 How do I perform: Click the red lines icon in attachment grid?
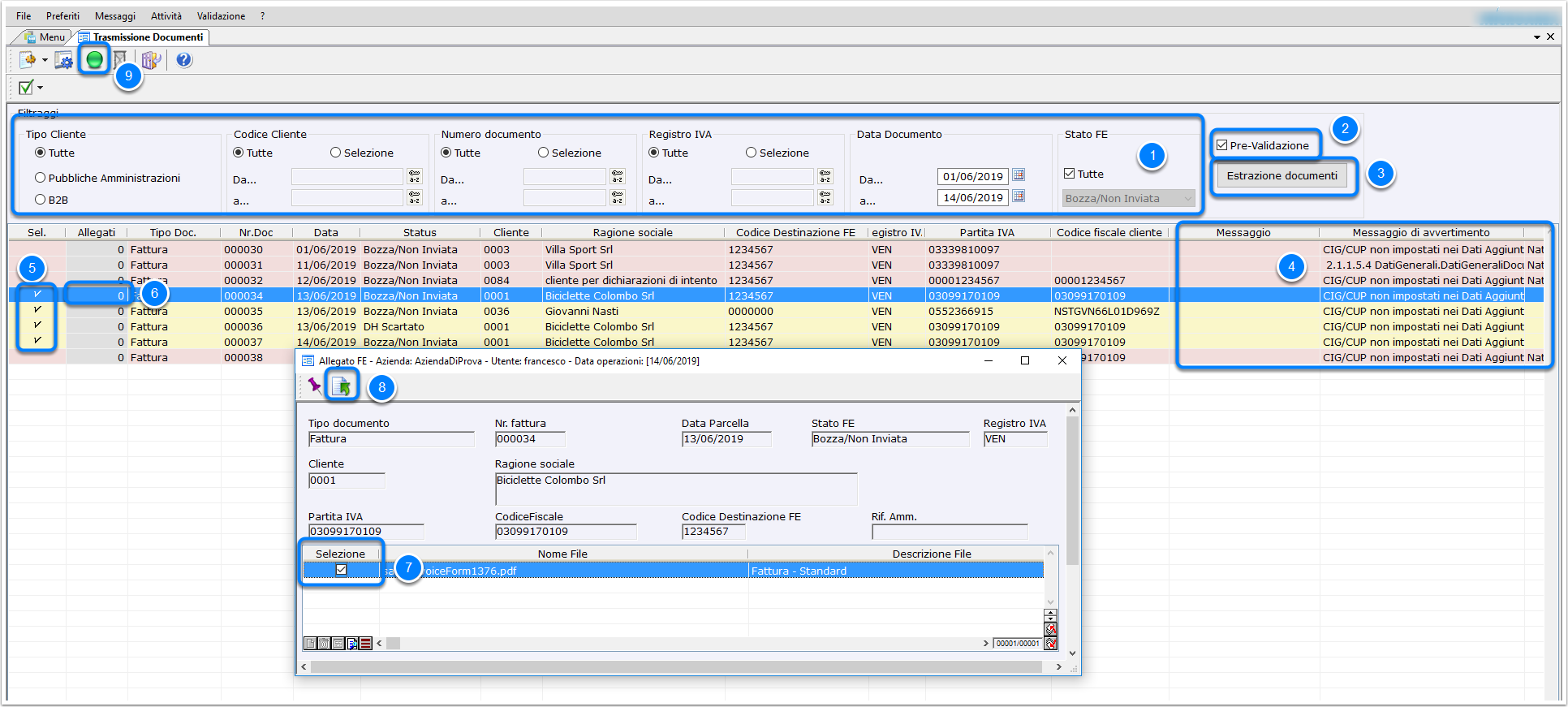[x=366, y=644]
